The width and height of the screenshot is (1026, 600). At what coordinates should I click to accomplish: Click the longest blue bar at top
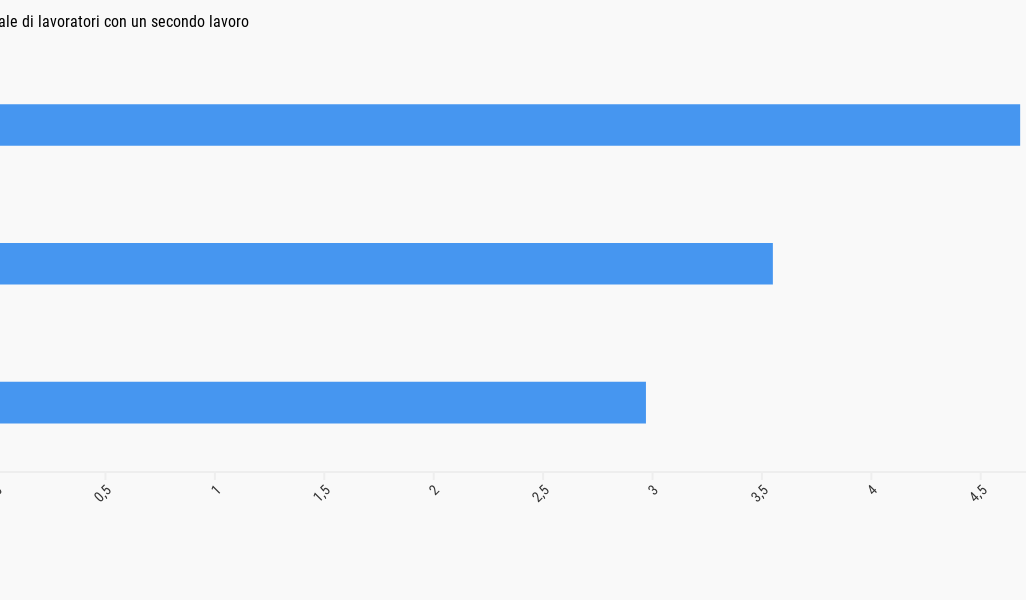[x=510, y=125]
